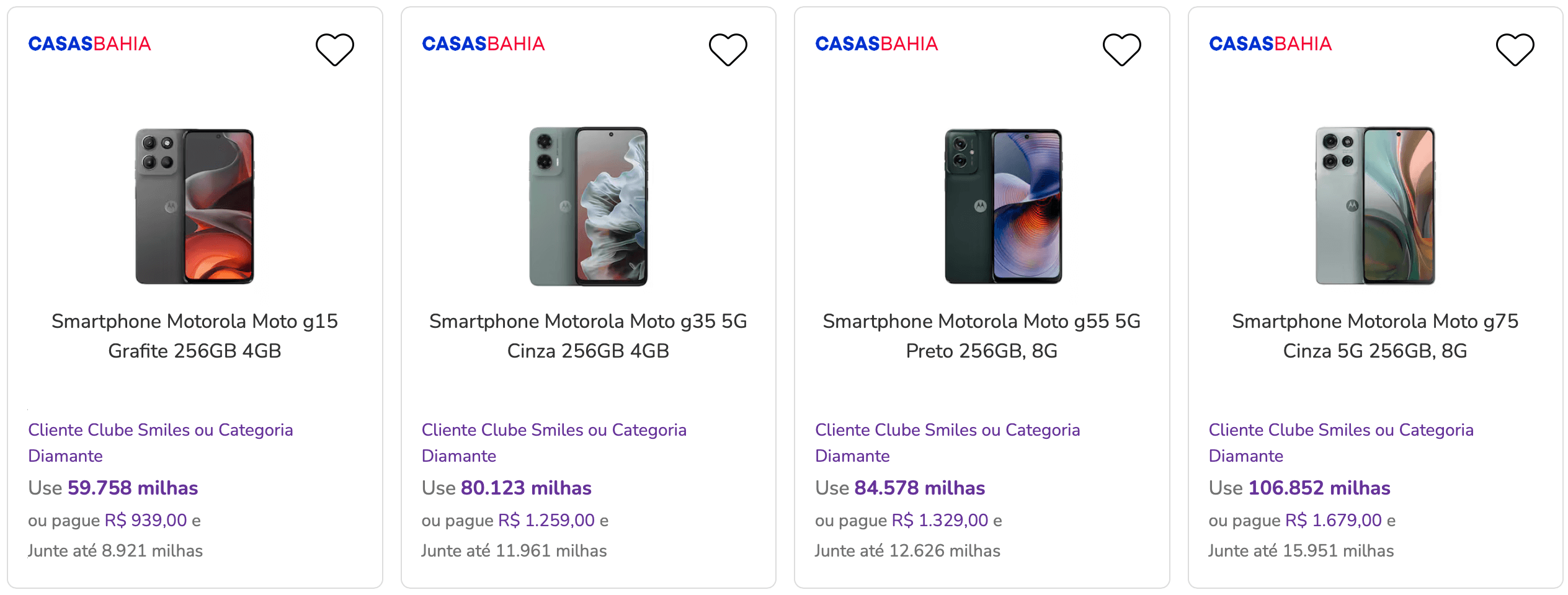Click the 106.852 milhas offer on the Moto g75
Screen dimensions: 1568x595
point(1319,488)
